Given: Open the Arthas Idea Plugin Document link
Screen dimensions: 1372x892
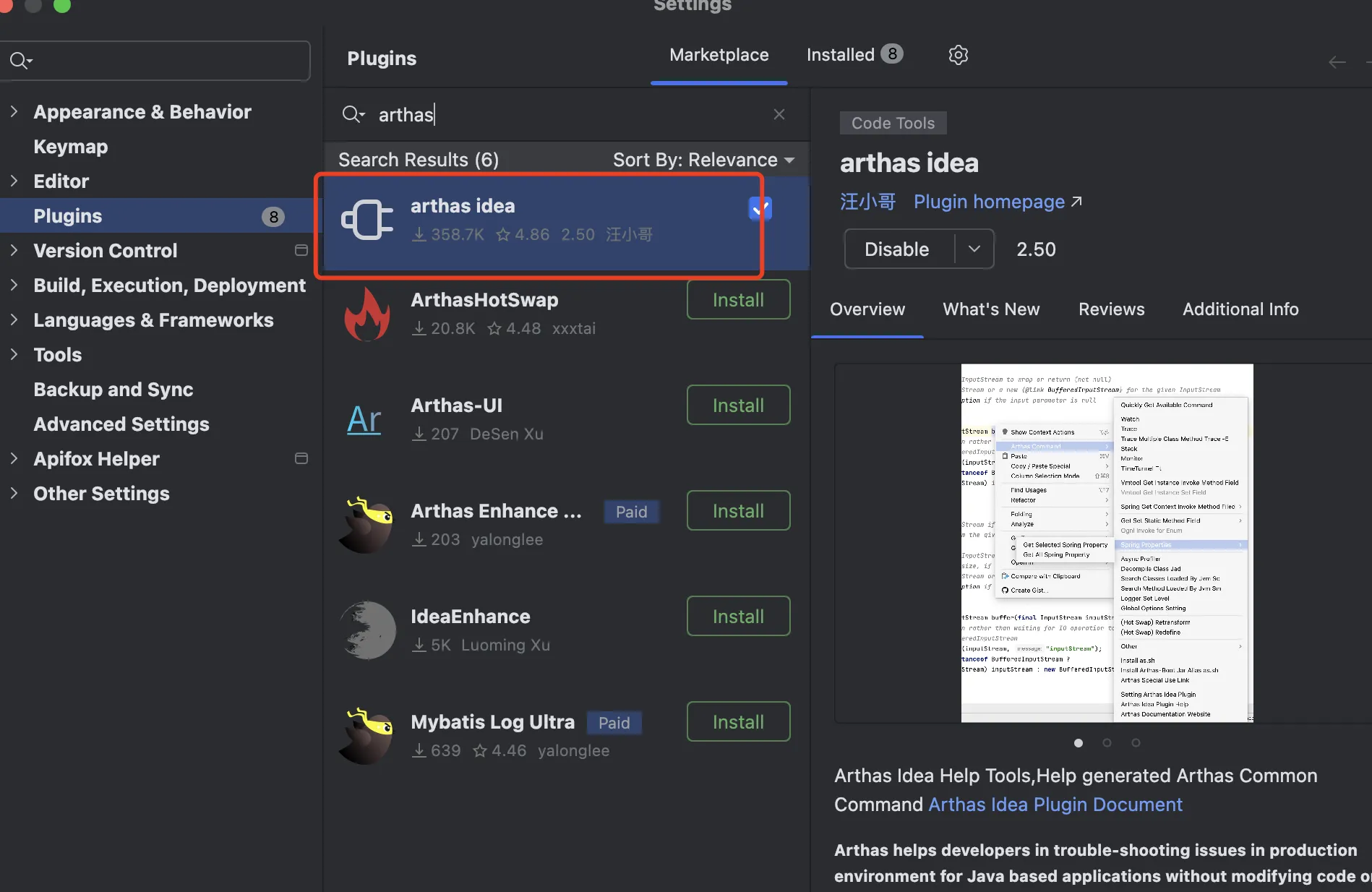Looking at the screenshot, I should point(1055,805).
